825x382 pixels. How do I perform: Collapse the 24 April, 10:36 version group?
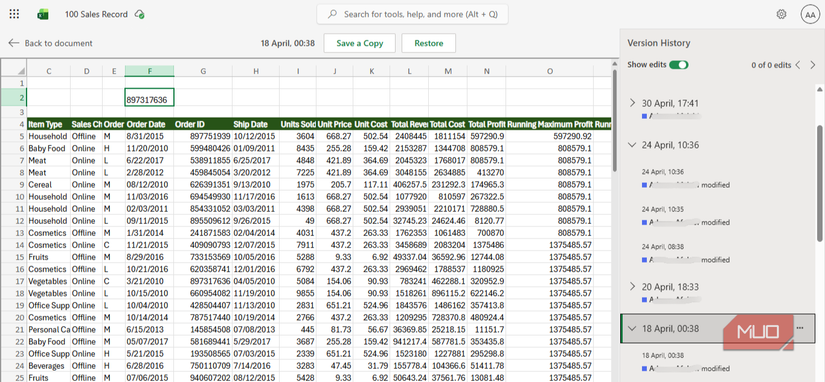coord(632,145)
